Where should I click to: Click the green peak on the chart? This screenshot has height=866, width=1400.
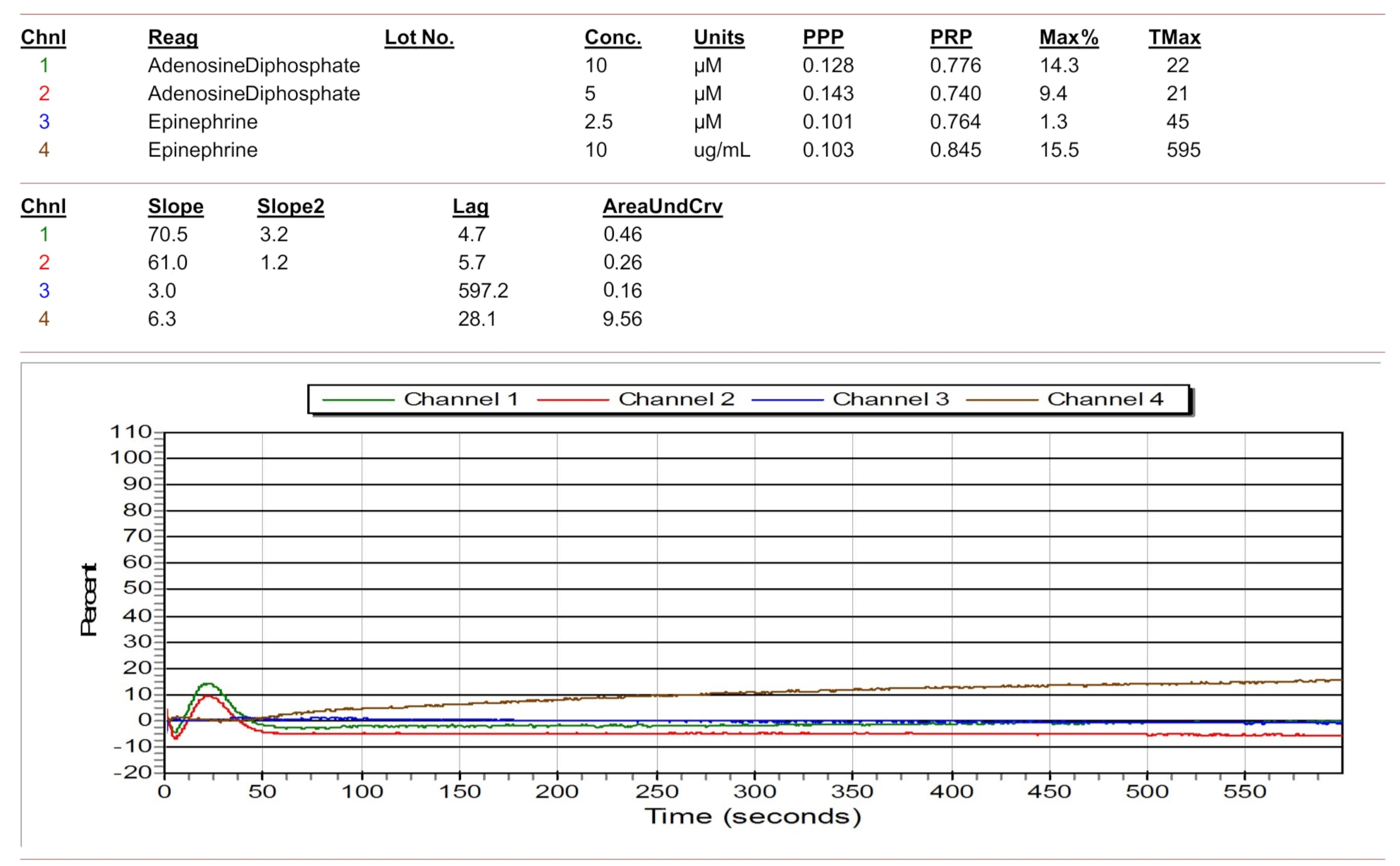pos(208,684)
